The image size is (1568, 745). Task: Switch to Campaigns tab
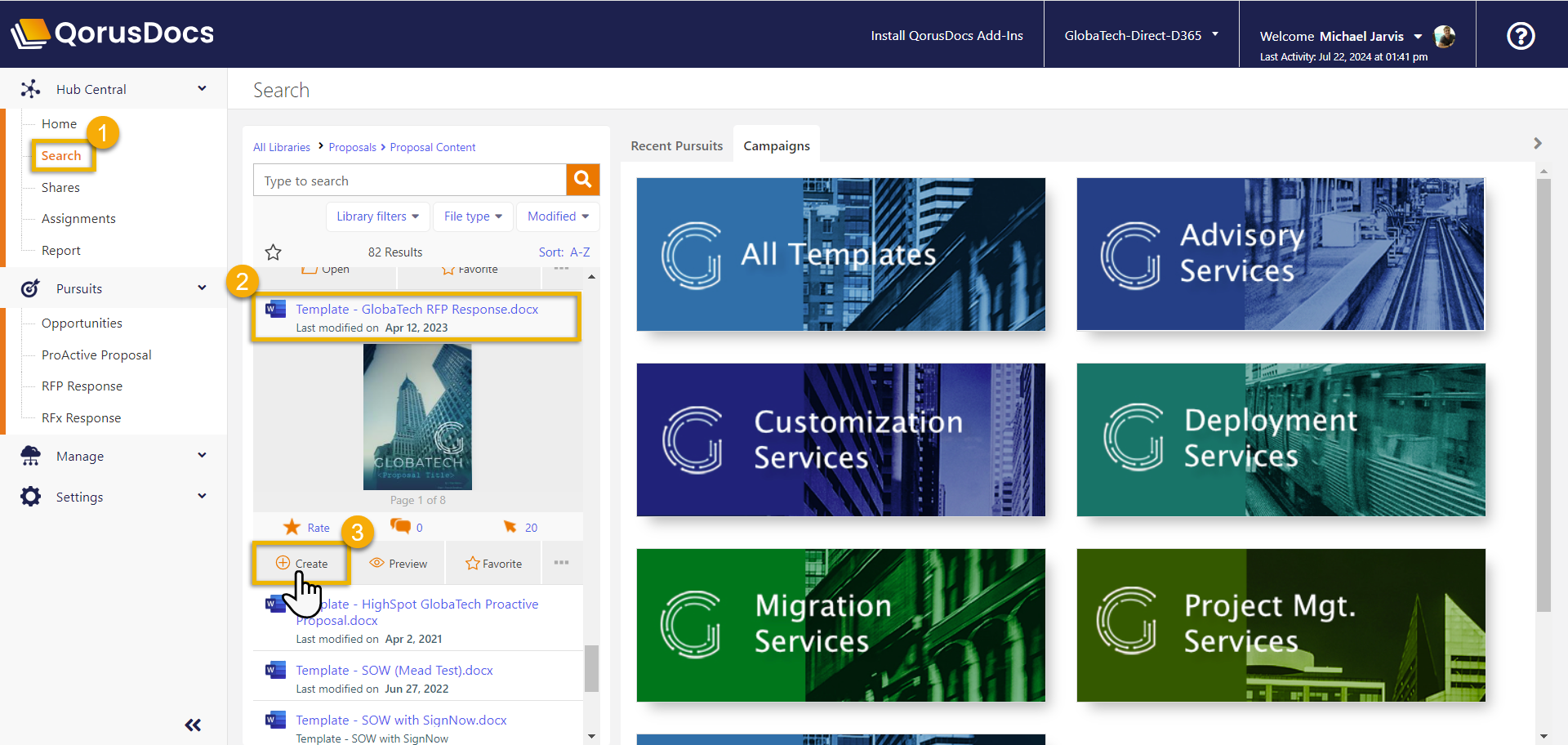point(777,145)
